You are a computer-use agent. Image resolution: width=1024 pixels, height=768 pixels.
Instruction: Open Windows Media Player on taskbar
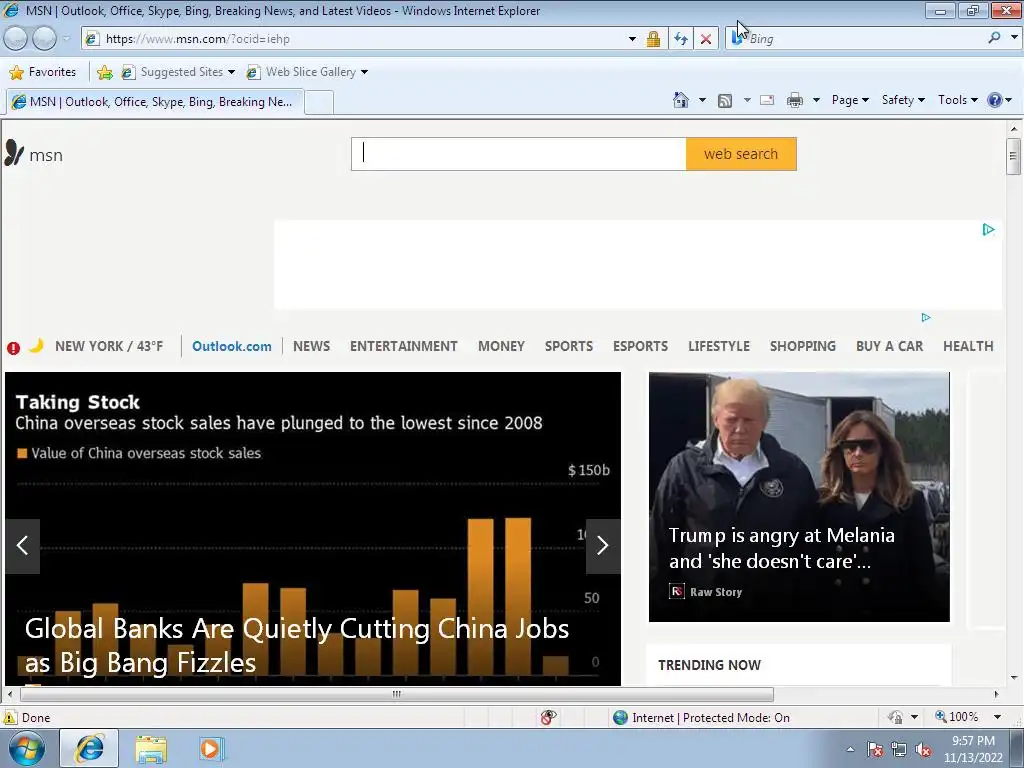click(211, 749)
